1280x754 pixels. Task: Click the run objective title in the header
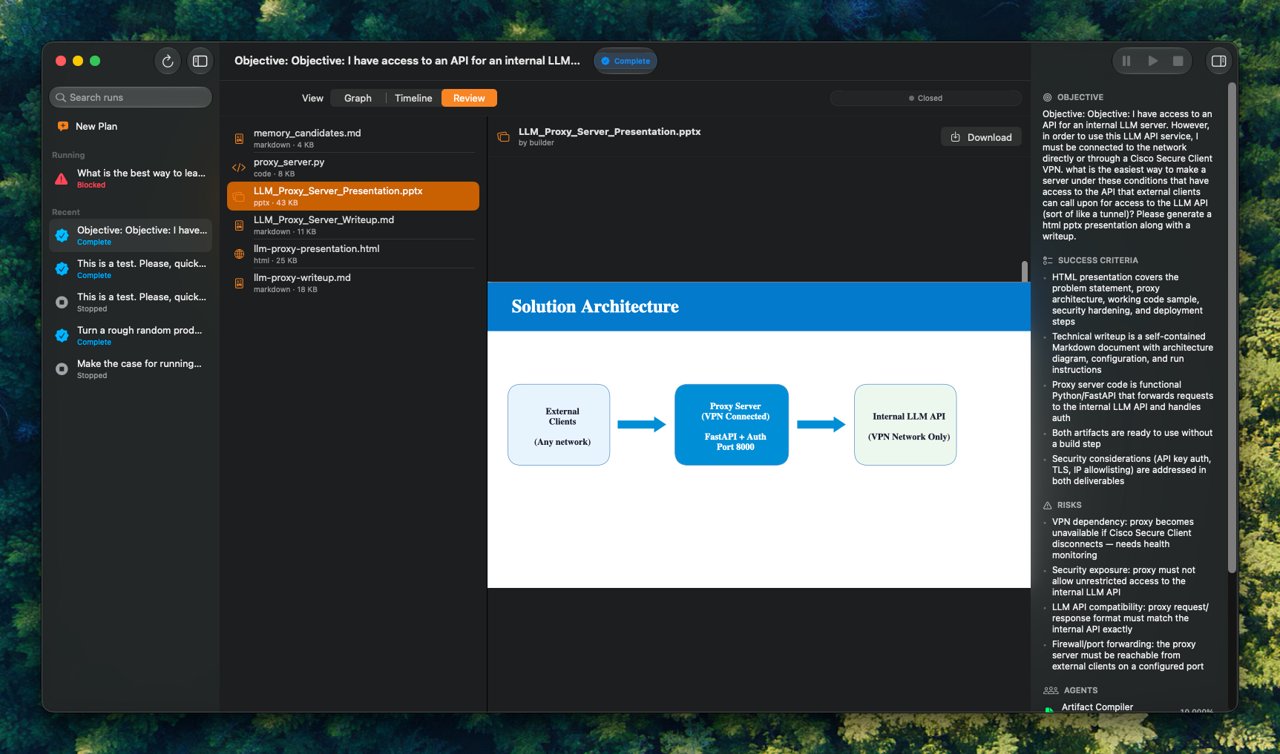coord(407,61)
